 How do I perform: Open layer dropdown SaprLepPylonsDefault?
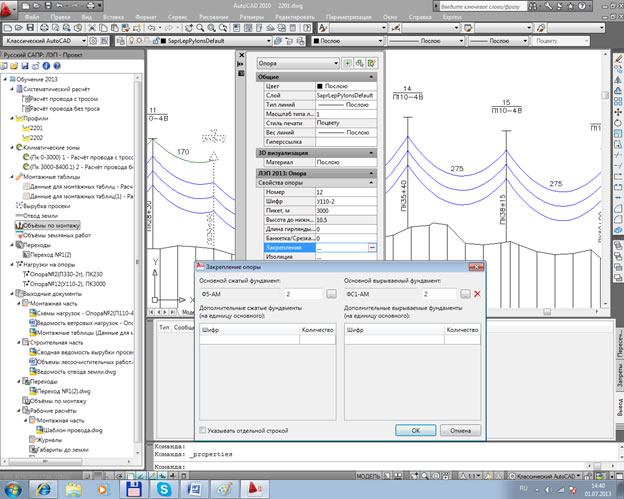(x=199, y=41)
